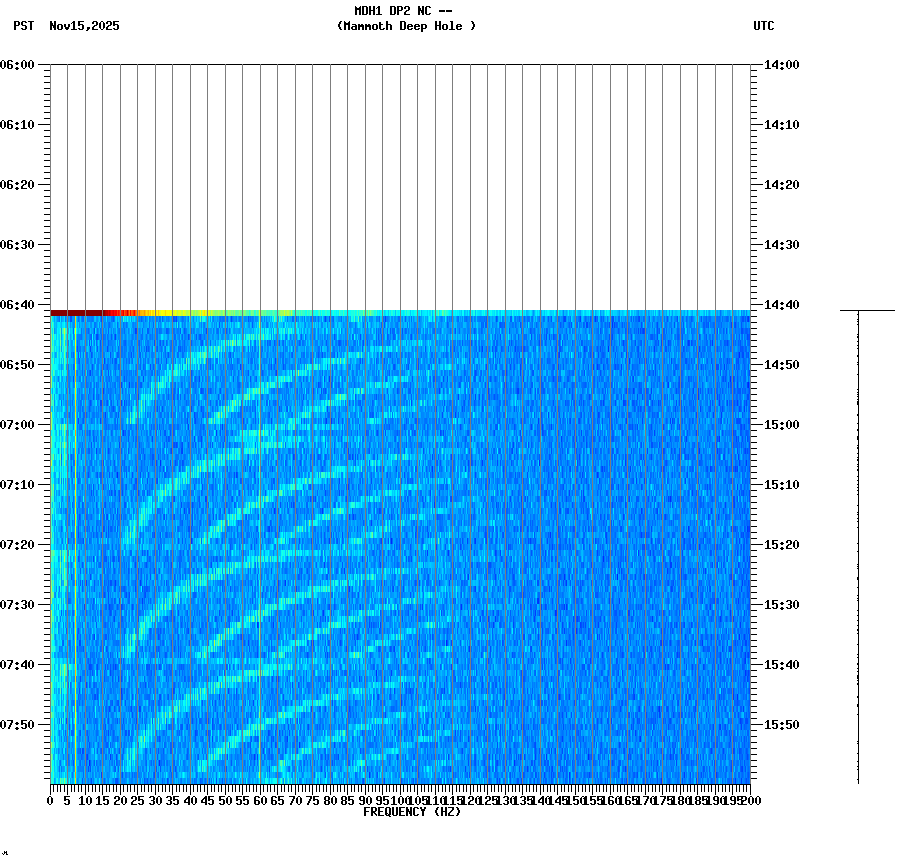Click the Nov15,2025 date text

click(83, 27)
